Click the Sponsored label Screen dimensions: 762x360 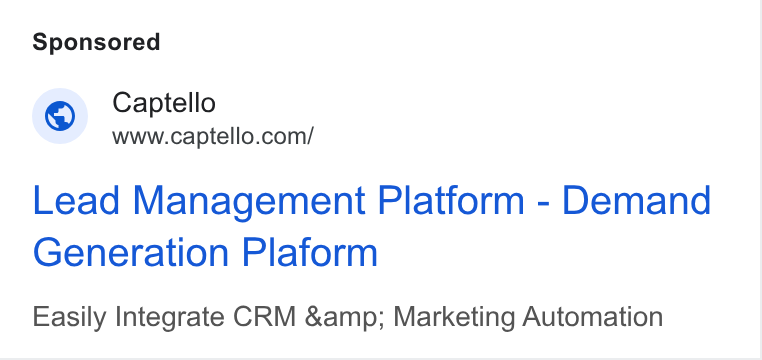[96, 42]
